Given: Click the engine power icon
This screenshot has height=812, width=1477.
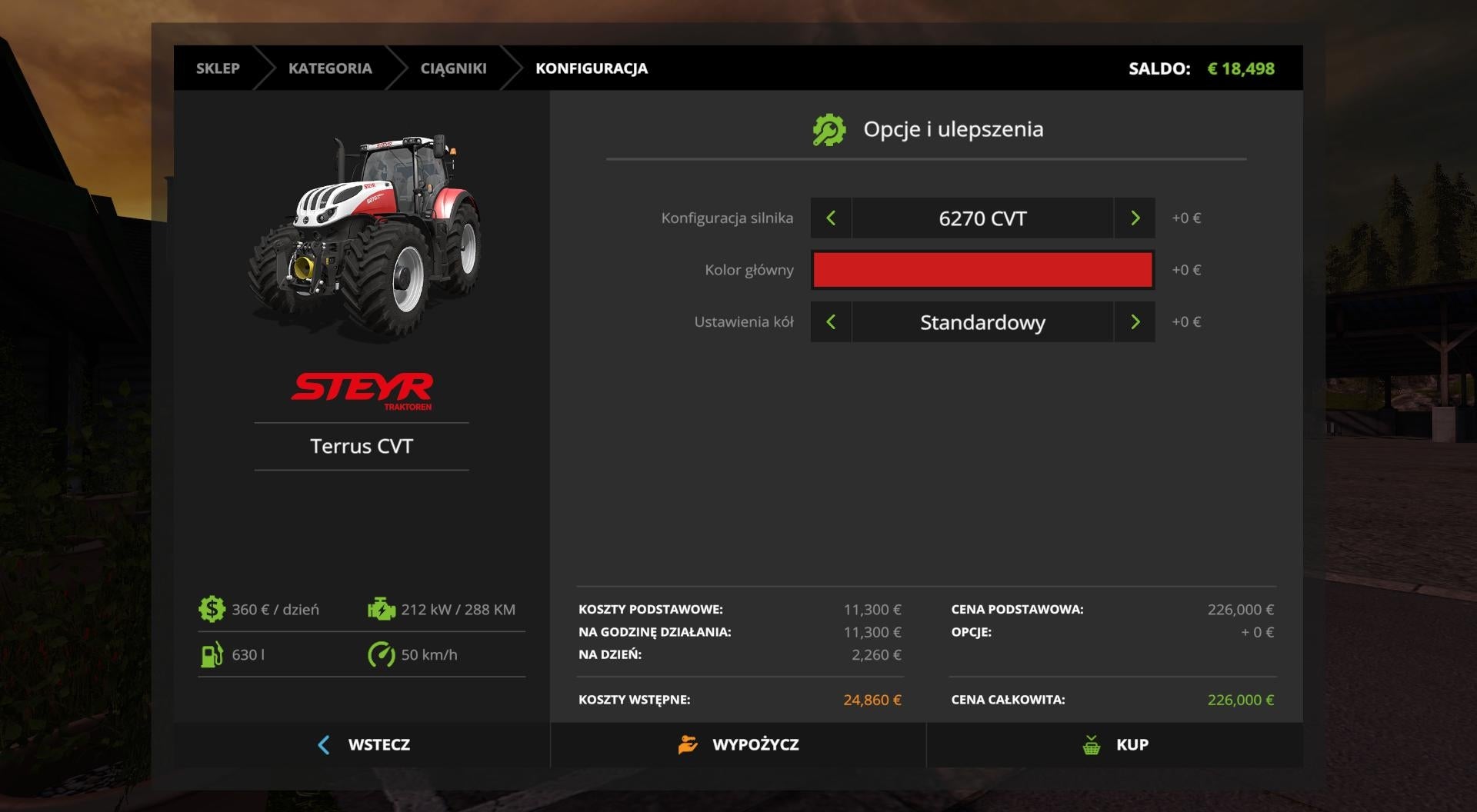Looking at the screenshot, I should click(382, 609).
